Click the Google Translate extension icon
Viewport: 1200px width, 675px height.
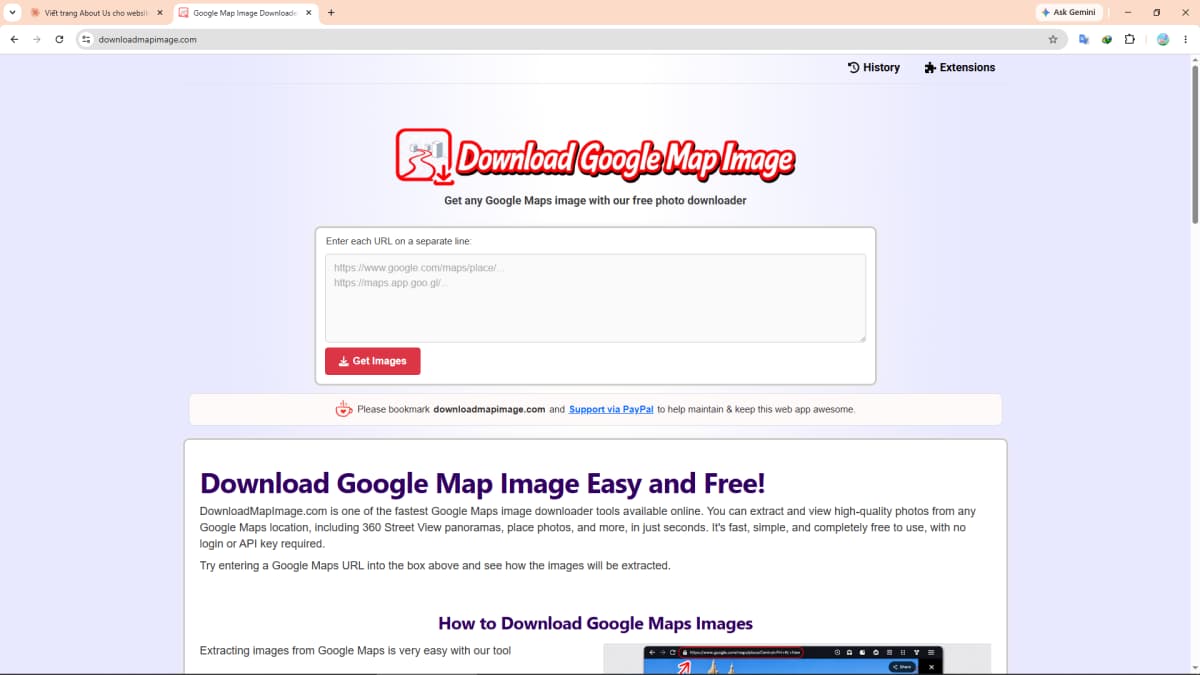pyautogui.click(x=1084, y=39)
